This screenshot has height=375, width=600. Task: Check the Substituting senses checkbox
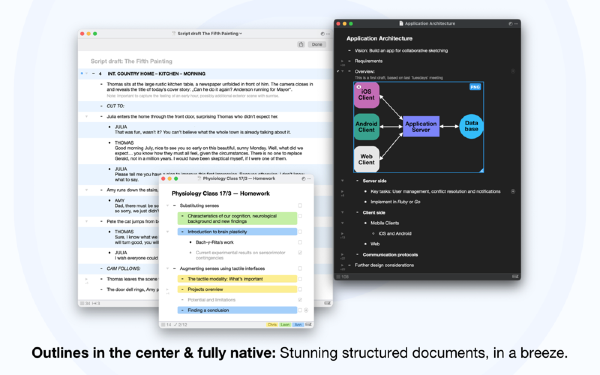(300, 205)
